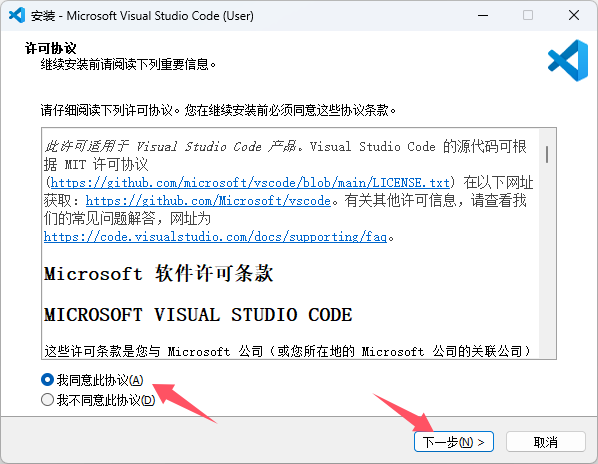The width and height of the screenshot is (598, 464).
Task: Click the Microsoft 软件许可条款 heading
Action: coord(158,273)
